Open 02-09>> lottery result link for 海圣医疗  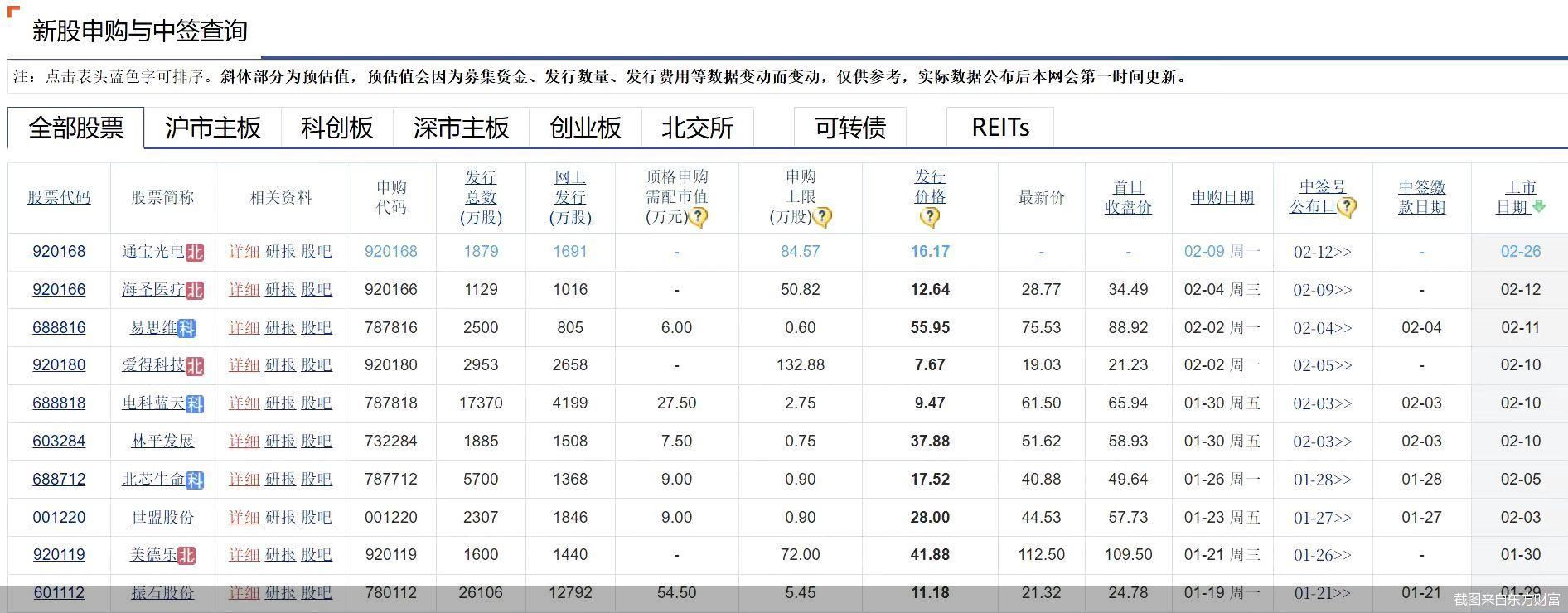pos(1323,290)
